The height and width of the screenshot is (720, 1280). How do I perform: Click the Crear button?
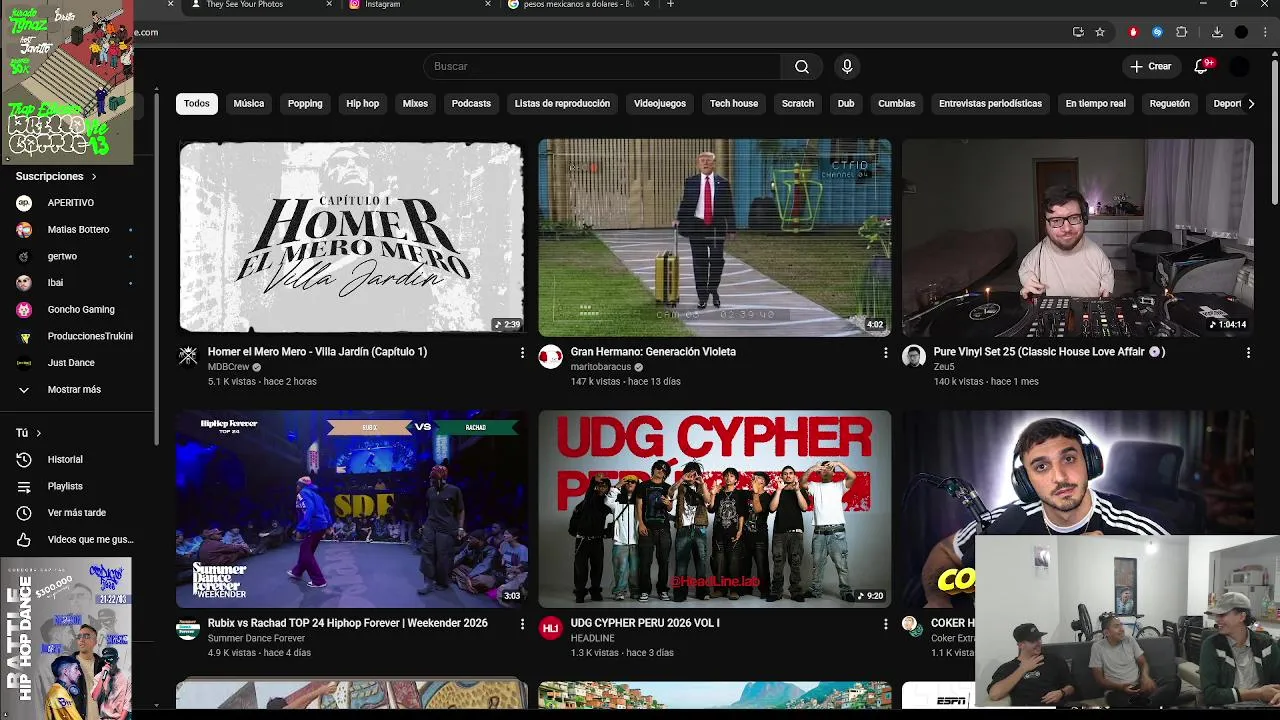tap(1150, 66)
